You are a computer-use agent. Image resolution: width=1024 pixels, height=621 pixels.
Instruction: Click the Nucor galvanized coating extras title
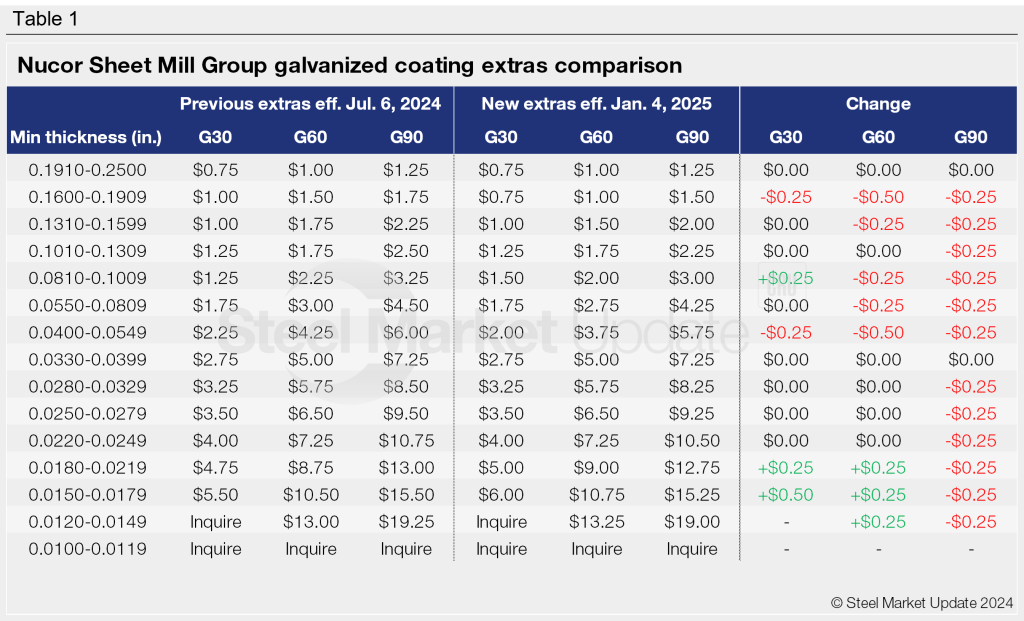point(349,66)
